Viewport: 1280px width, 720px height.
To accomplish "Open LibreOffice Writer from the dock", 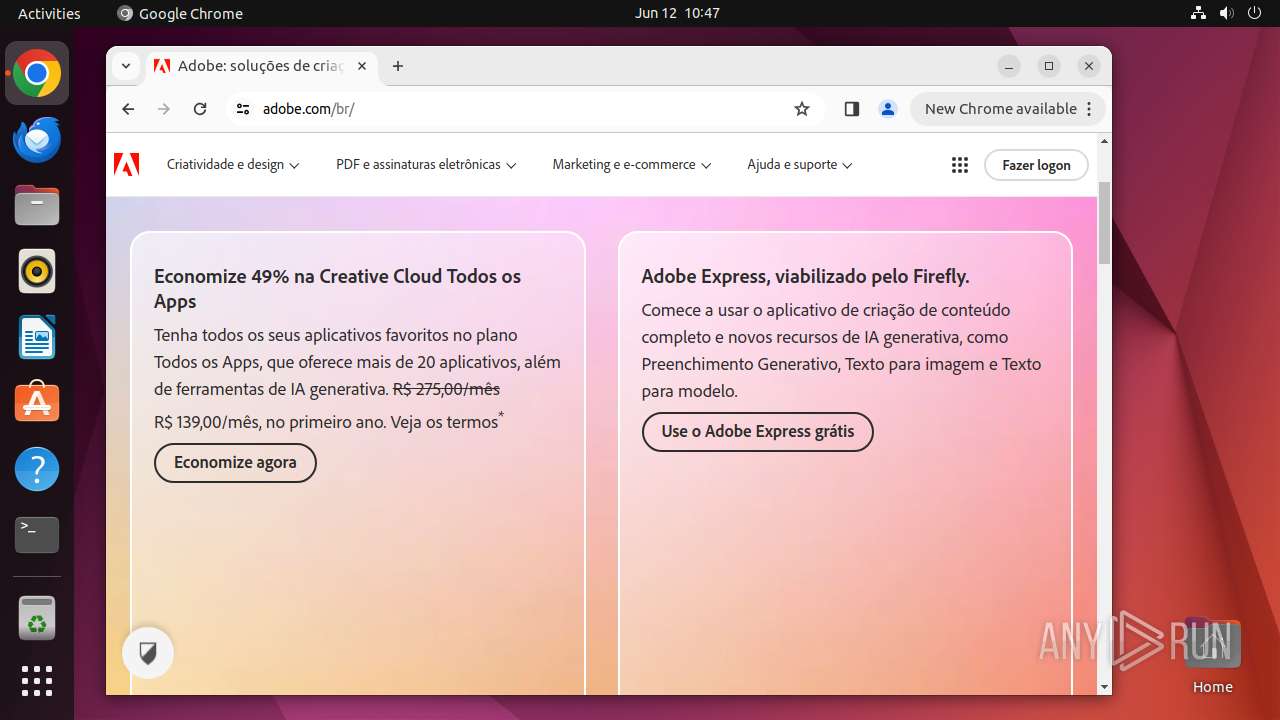I will pos(37,337).
